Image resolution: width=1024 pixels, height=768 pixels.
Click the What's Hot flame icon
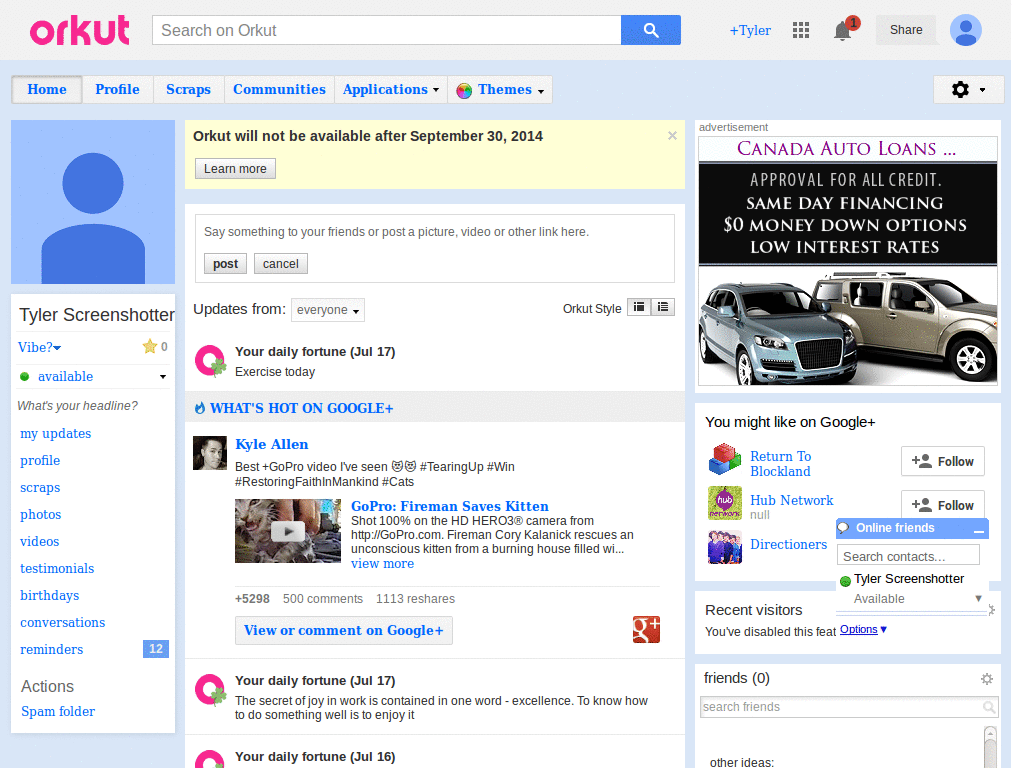pos(200,408)
